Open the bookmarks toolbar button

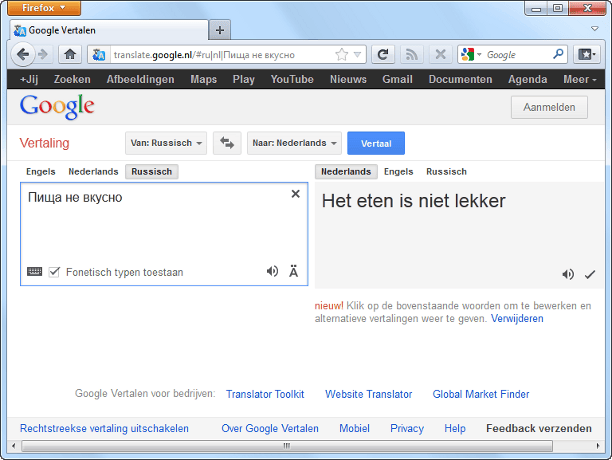click(x=586, y=55)
